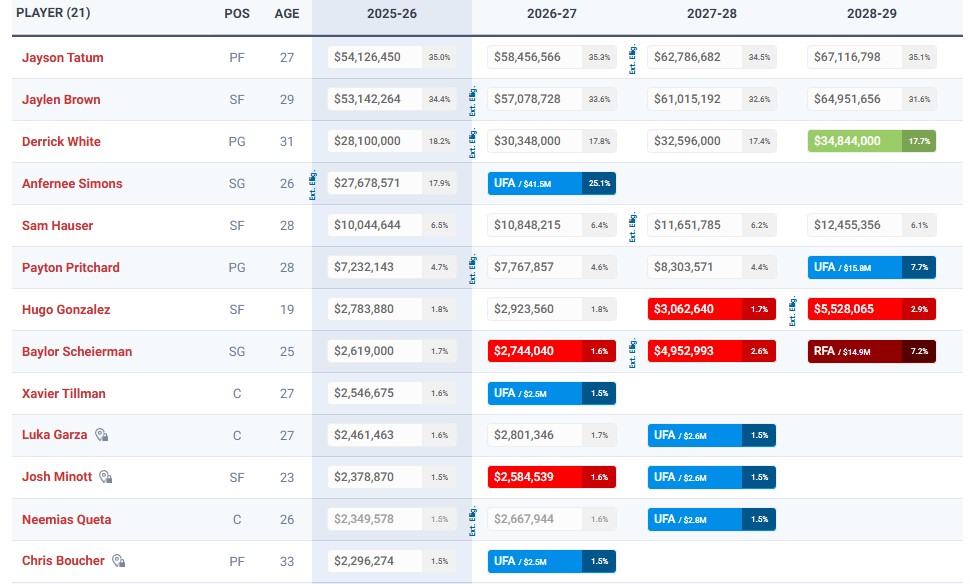
Task: Select Derrick White's green $34,844,000 salary cell
Action: pyautogui.click(x=868, y=141)
